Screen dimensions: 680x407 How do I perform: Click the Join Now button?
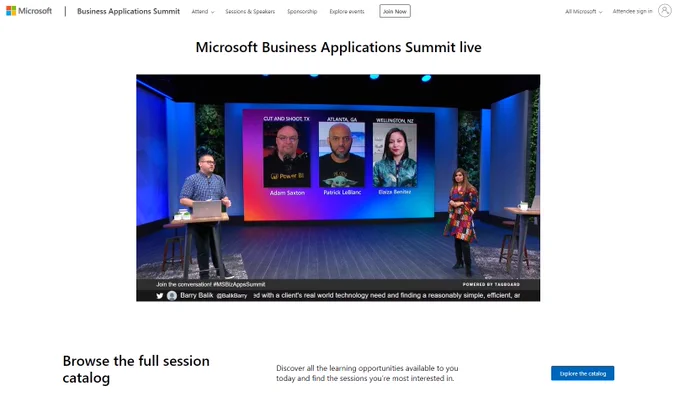pyautogui.click(x=395, y=11)
